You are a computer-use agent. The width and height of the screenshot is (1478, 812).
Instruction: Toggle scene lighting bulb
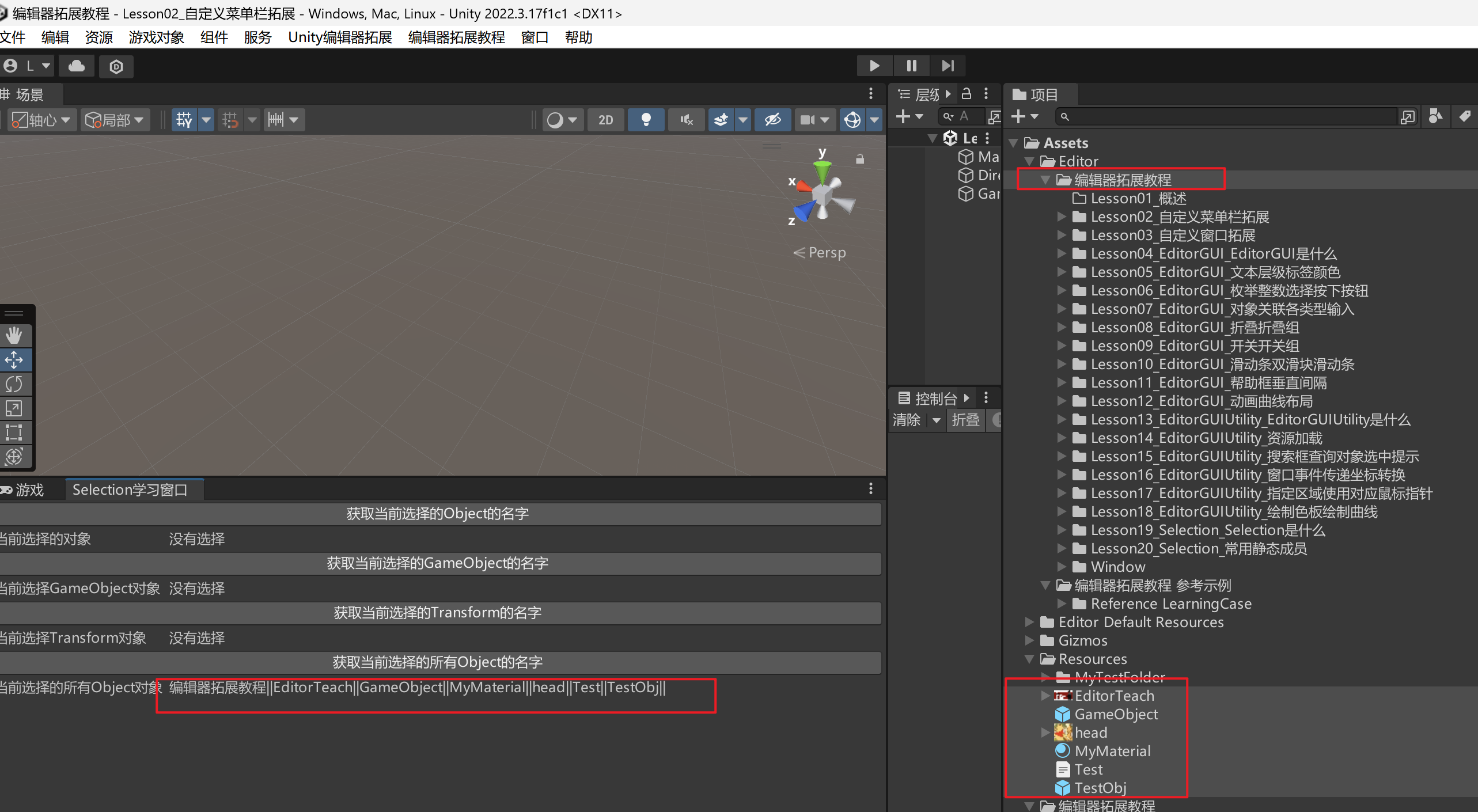tap(646, 120)
